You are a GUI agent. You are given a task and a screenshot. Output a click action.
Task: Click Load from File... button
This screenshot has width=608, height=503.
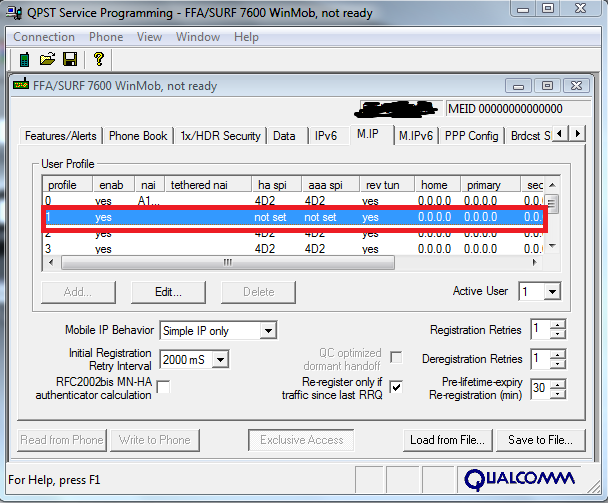click(447, 440)
